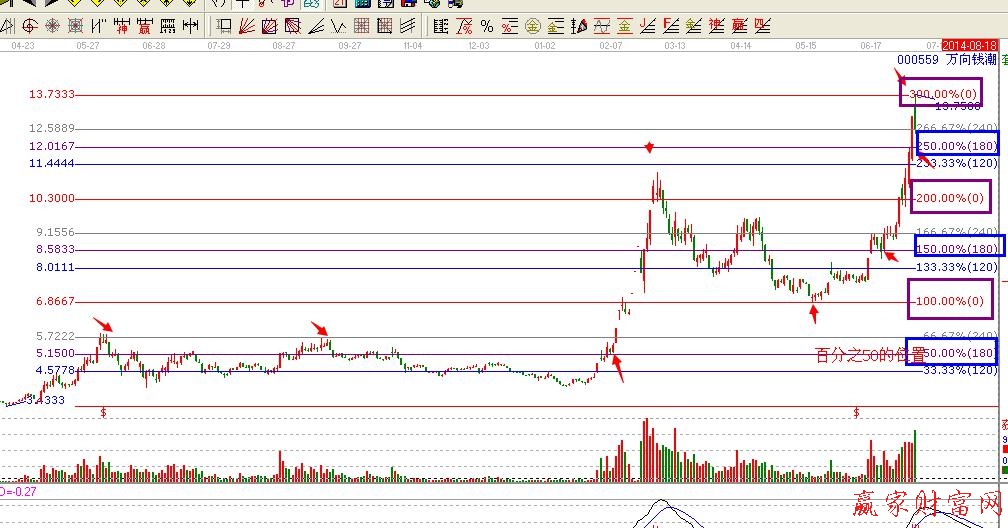
Task: Click the 02-07 date axis marker
Action: 610,45
